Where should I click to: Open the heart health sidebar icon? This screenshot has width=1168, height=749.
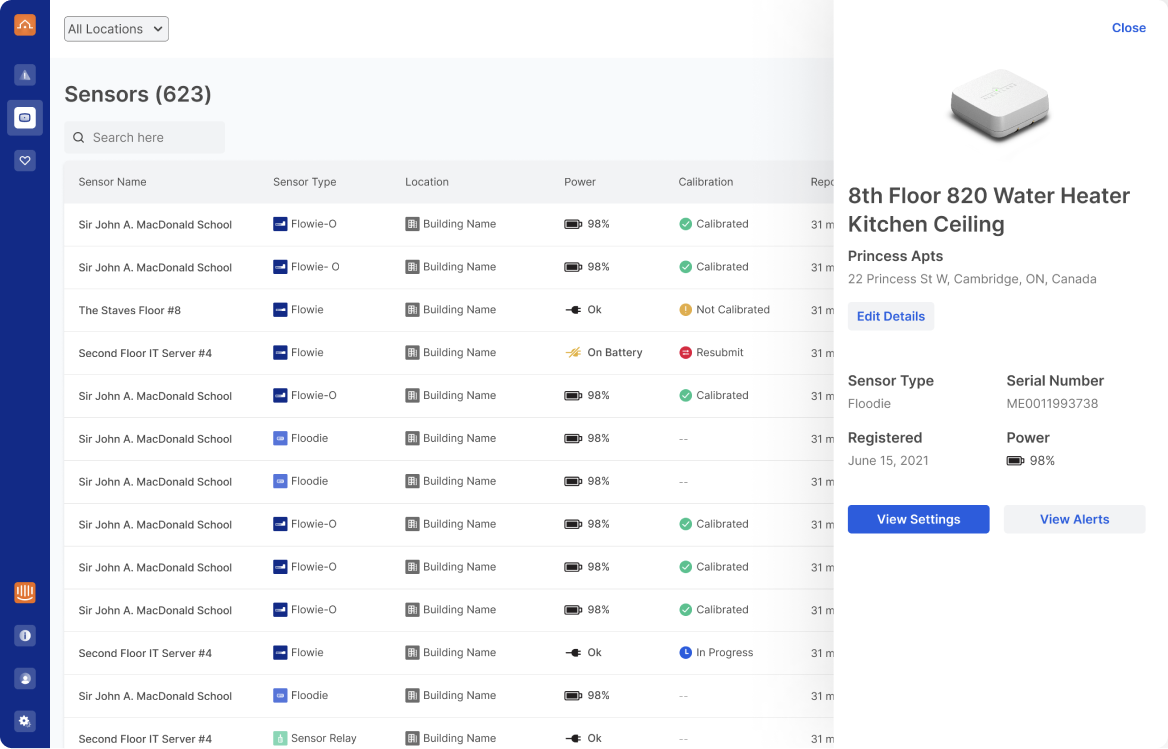click(25, 160)
